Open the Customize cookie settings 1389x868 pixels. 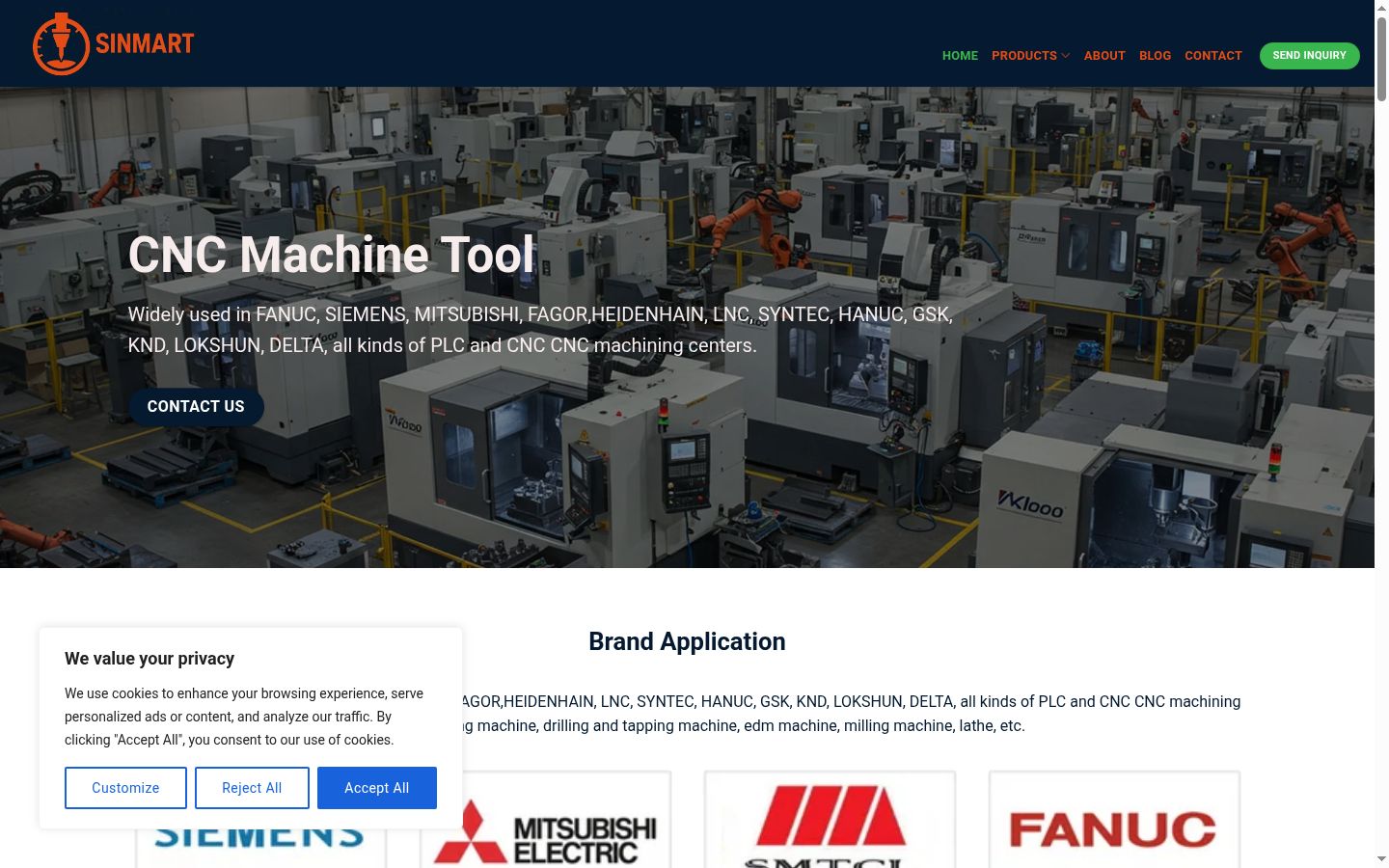point(125,788)
